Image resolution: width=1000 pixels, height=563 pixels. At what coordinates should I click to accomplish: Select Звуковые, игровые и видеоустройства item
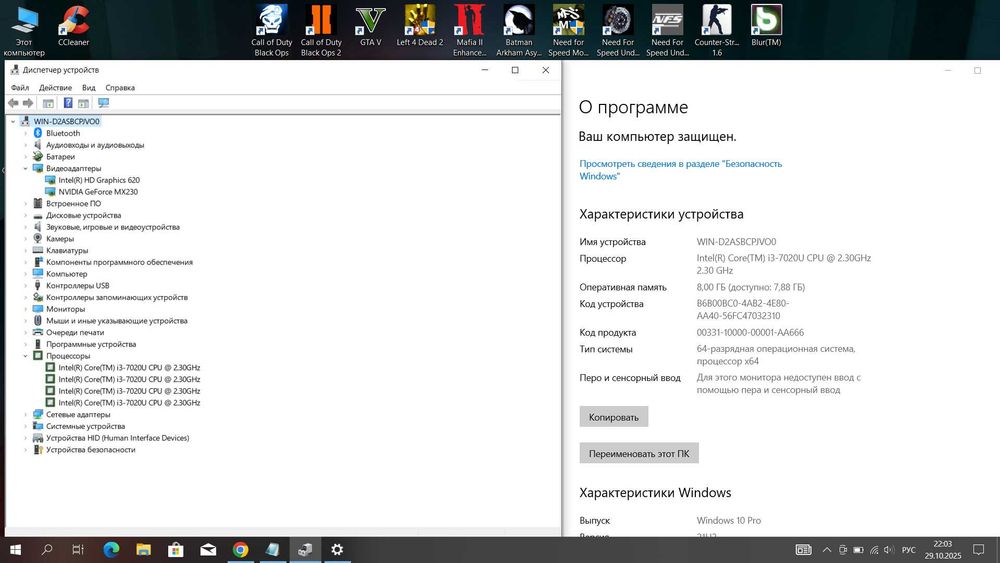pyautogui.click(x=113, y=227)
